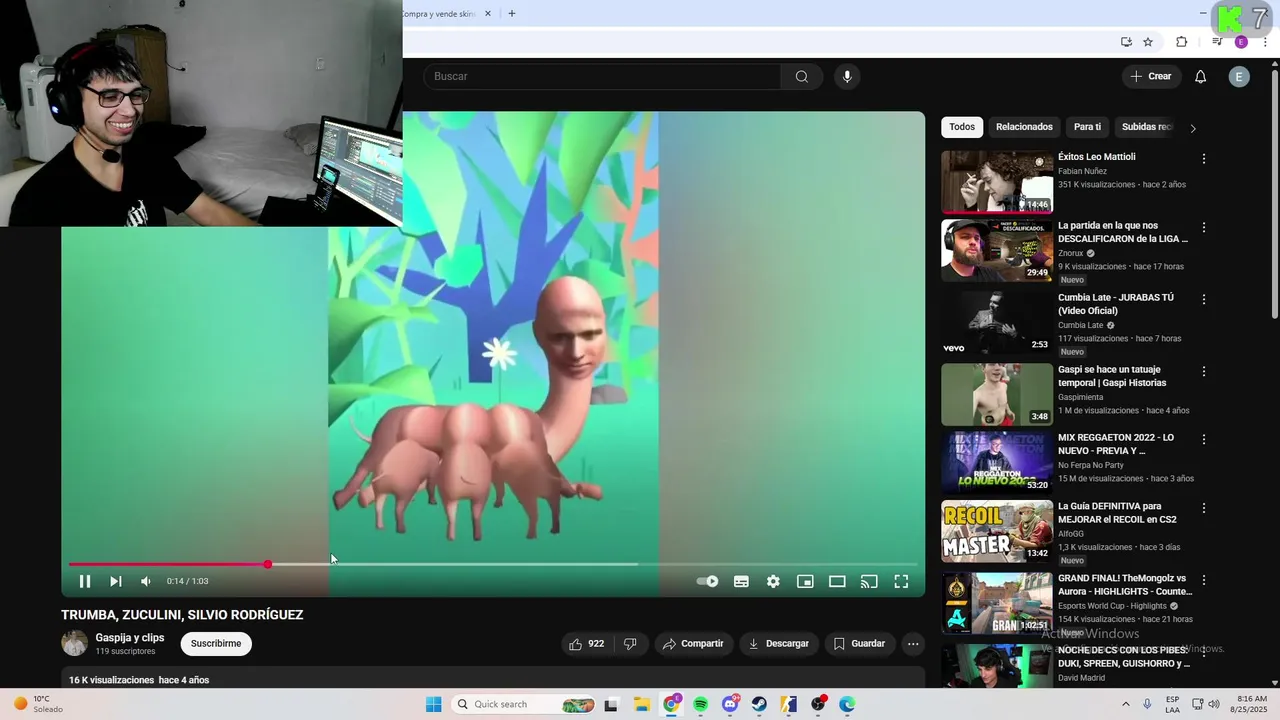1280x720 pixels.
Task: Open the Cast to TV icon
Action: click(869, 581)
